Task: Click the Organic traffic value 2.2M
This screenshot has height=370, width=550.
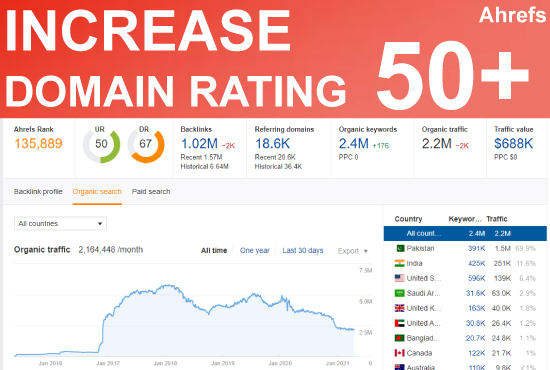Action: tap(437, 144)
